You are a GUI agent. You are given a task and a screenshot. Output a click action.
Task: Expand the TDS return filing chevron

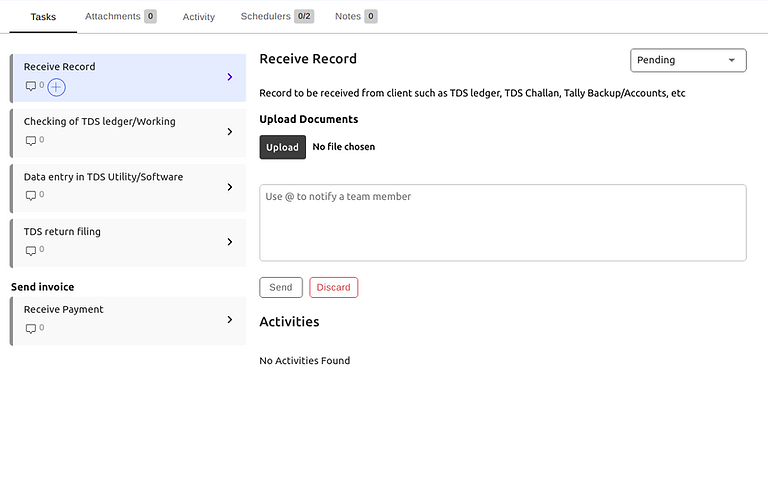(230, 242)
